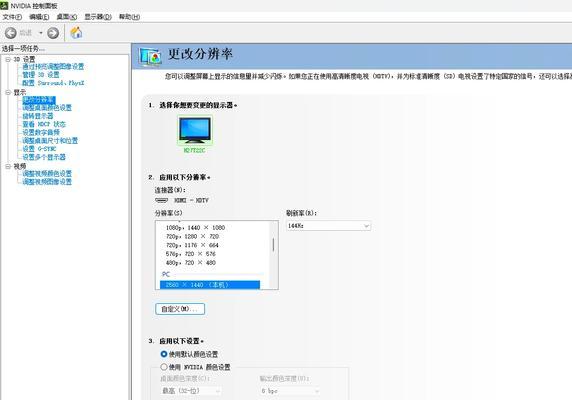
Task: Open the 帮助(H) menu
Action: [129, 17]
